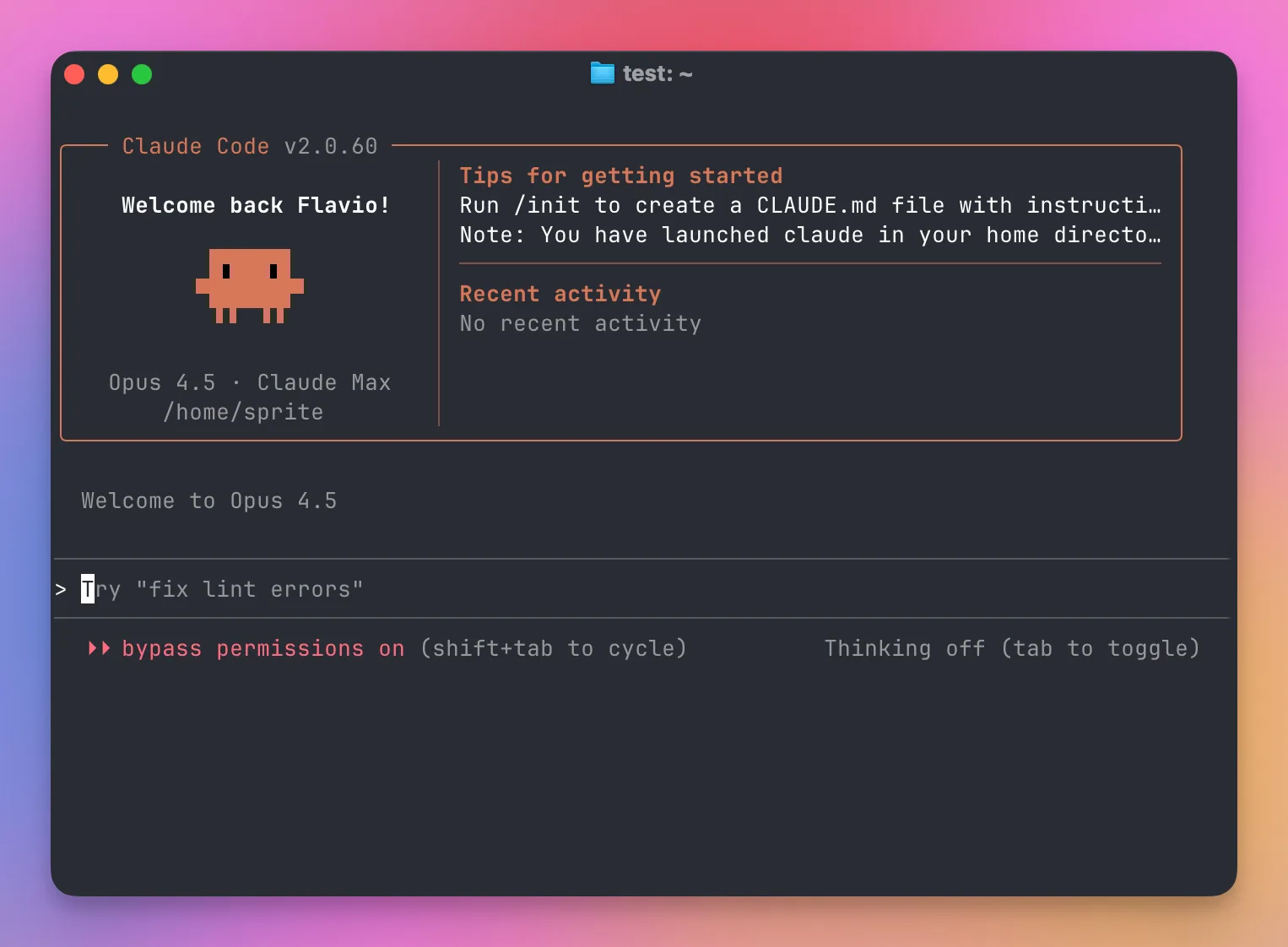Click the red close window button
This screenshot has width=1288, height=947.
(74, 74)
